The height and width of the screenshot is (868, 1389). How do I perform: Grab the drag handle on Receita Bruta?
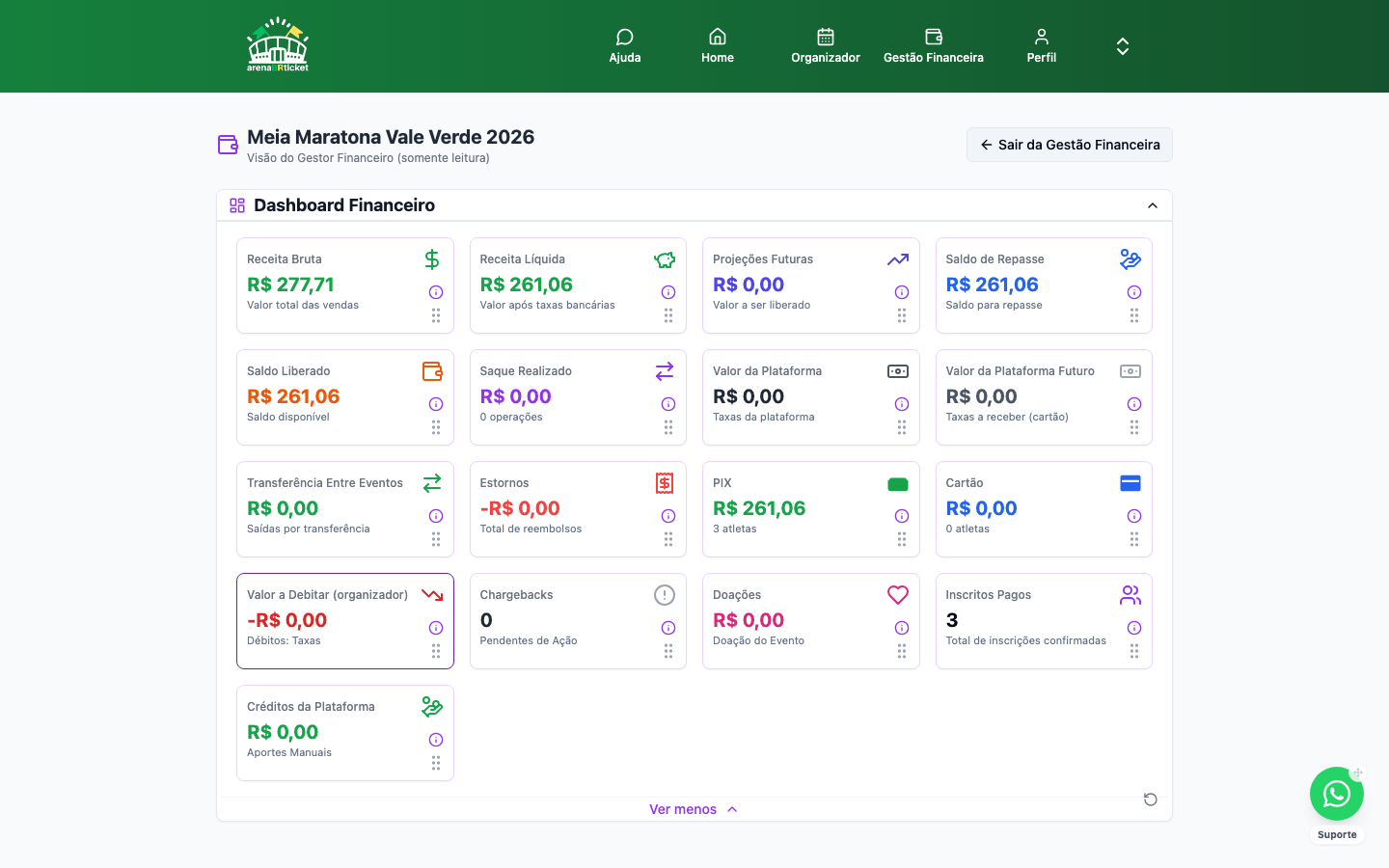[436, 315]
